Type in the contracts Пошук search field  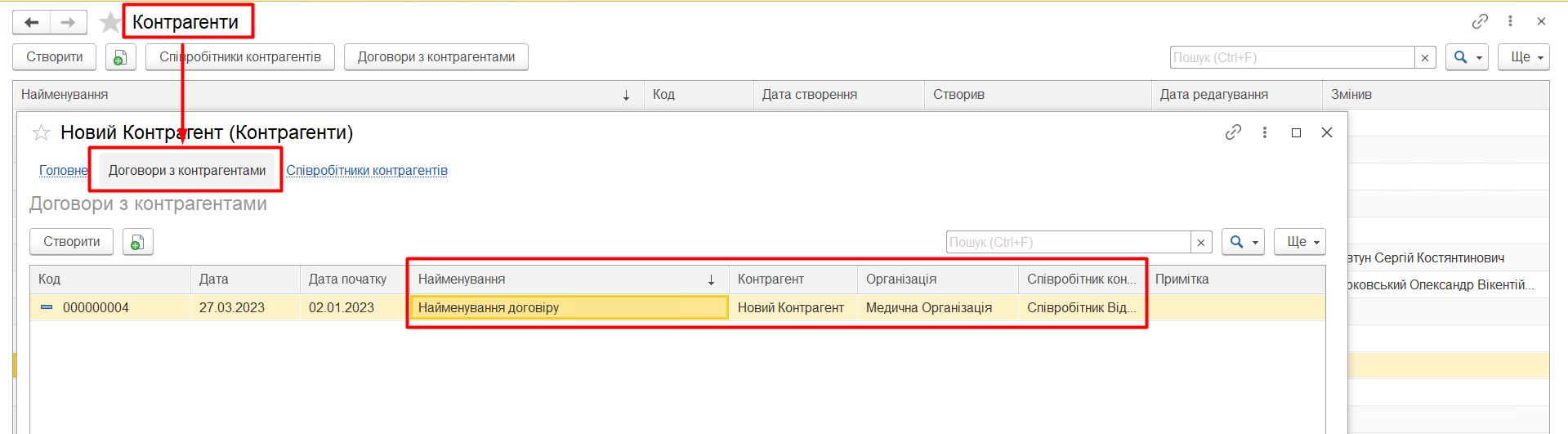pyautogui.click(x=1068, y=242)
